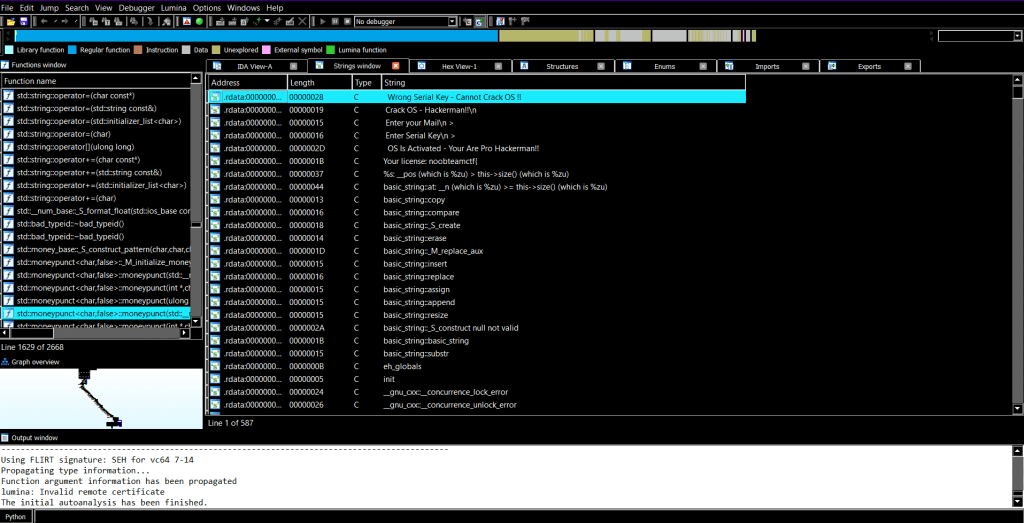The width and height of the screenshot is (1024, 523).
Task: Open the 'No debugger' selection dropdown
Action: (453, 21)
